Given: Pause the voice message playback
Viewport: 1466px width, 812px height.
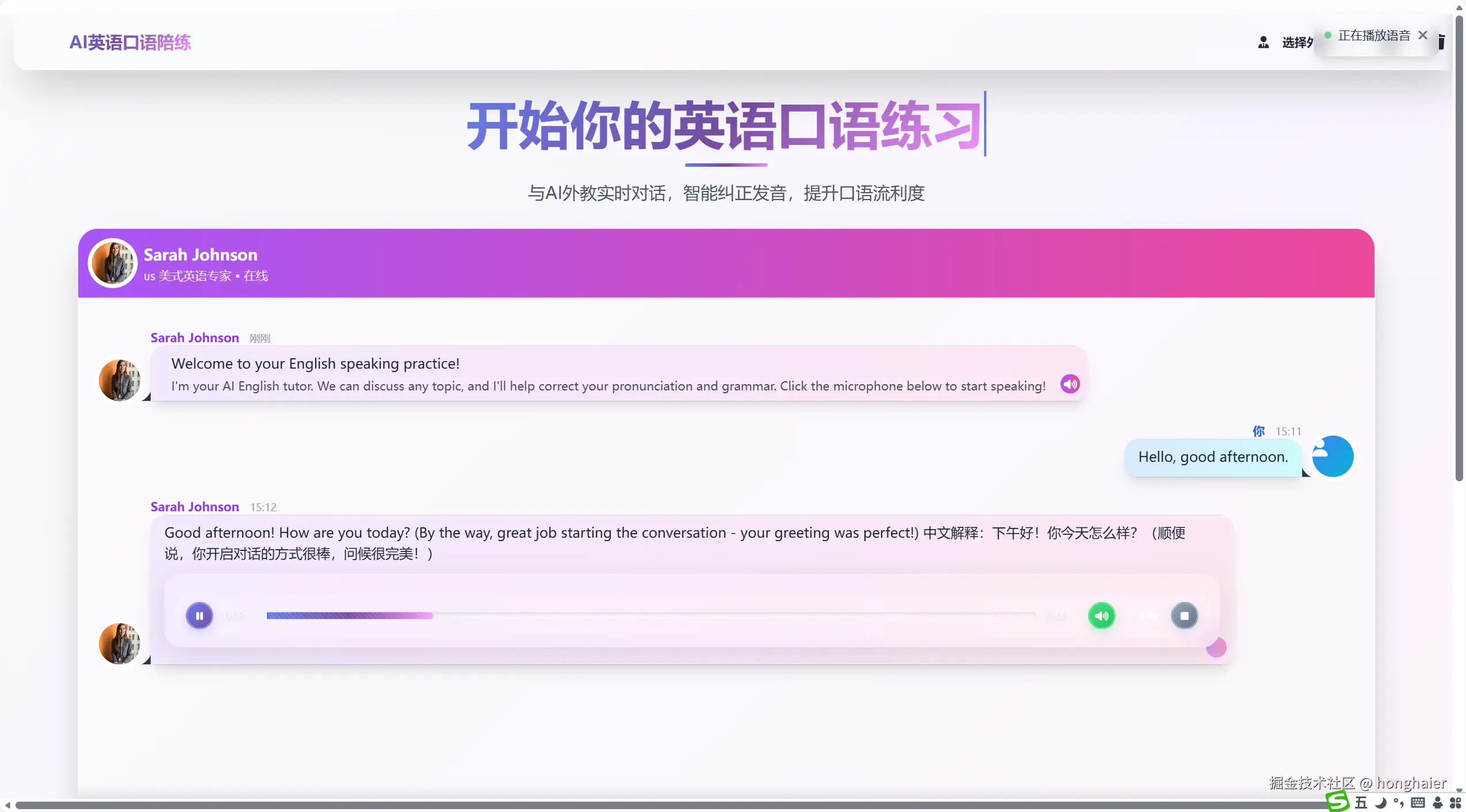Looking at the screenshot, I should tap(199, 616).
